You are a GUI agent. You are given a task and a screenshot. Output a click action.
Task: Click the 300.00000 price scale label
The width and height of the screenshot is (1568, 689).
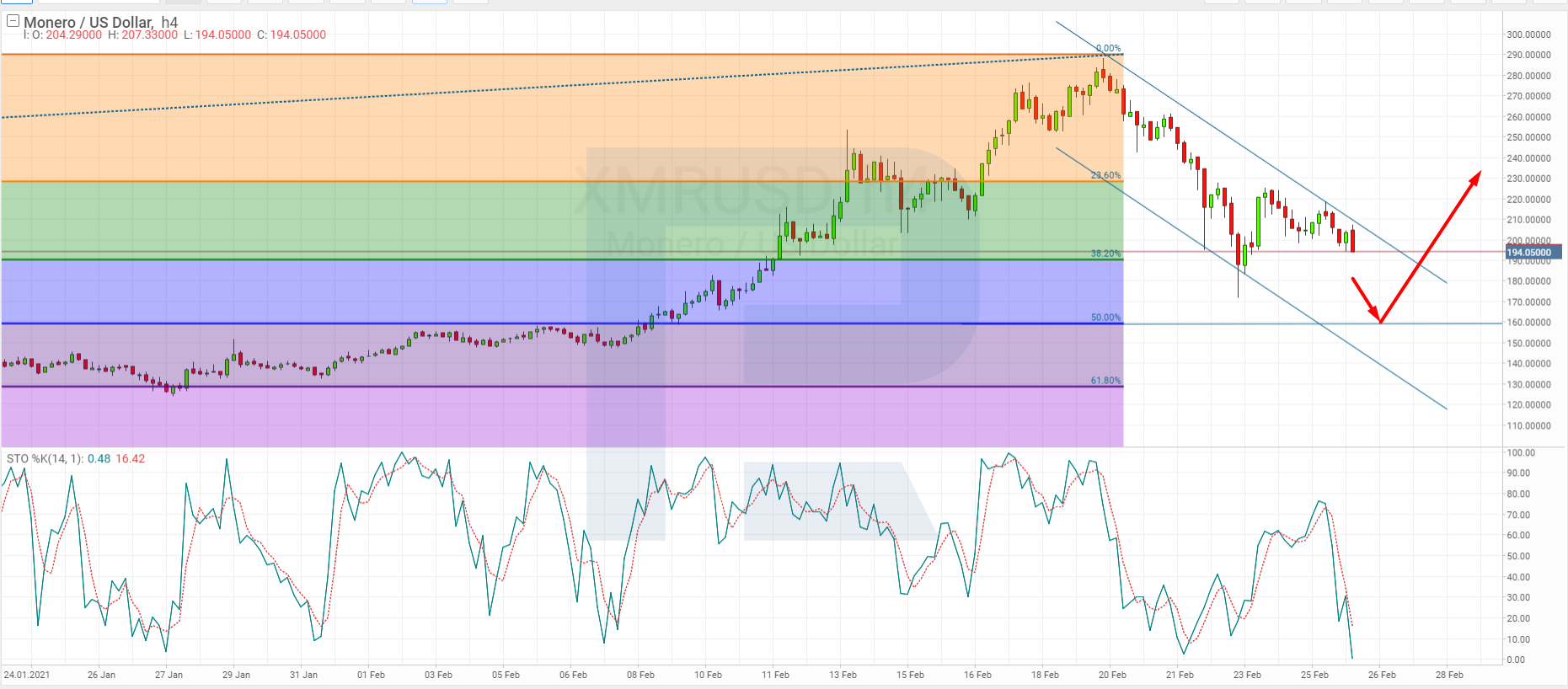click(x=1528, y=35)
